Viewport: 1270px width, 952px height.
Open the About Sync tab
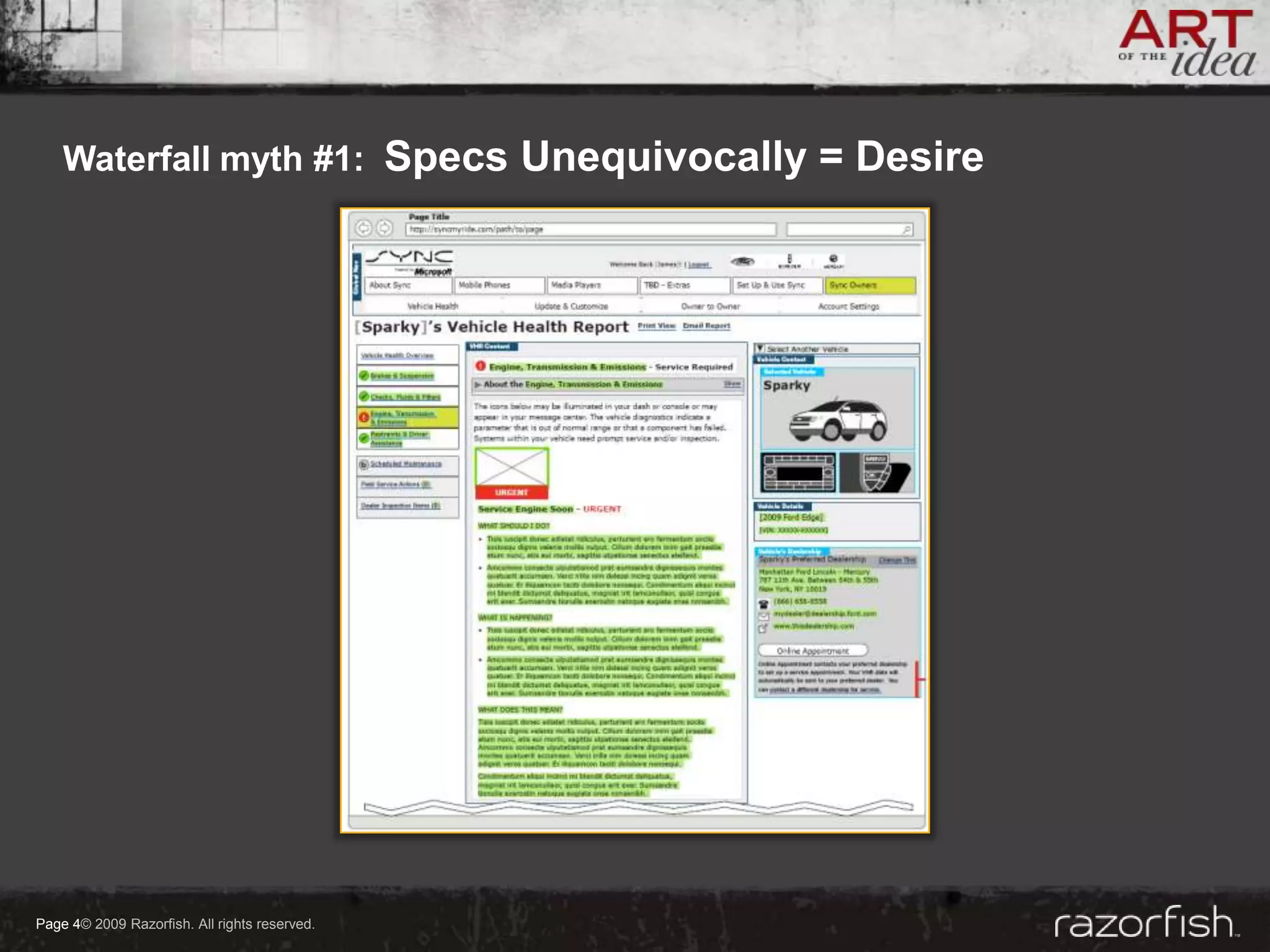click(408, 285)
